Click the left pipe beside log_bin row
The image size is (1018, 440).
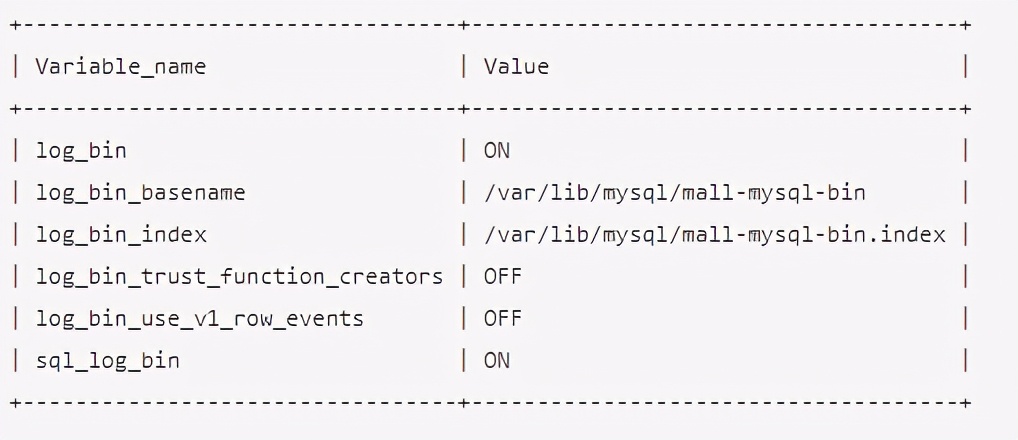pyautogui.click(x=16, y=151)
